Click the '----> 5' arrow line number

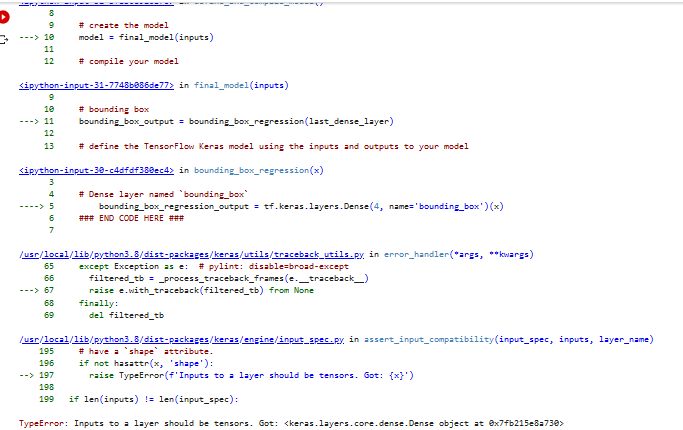[x=37, y=207]
